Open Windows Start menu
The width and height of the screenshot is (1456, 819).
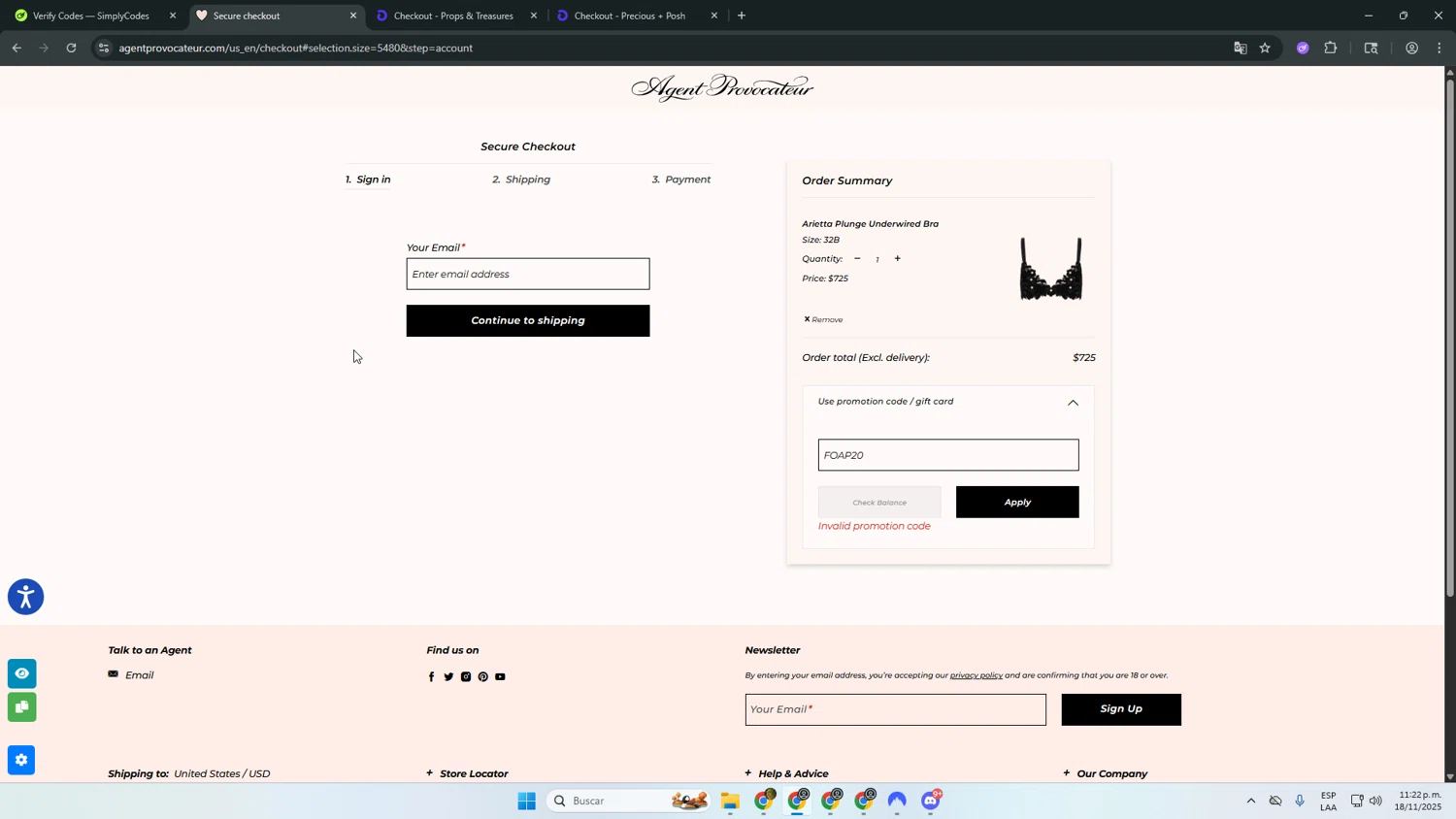(x=527, y=801)
